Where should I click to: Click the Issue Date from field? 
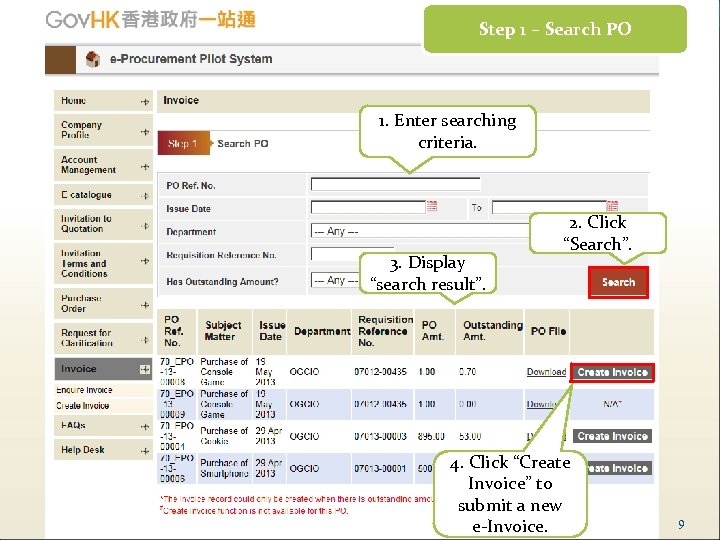368,207
